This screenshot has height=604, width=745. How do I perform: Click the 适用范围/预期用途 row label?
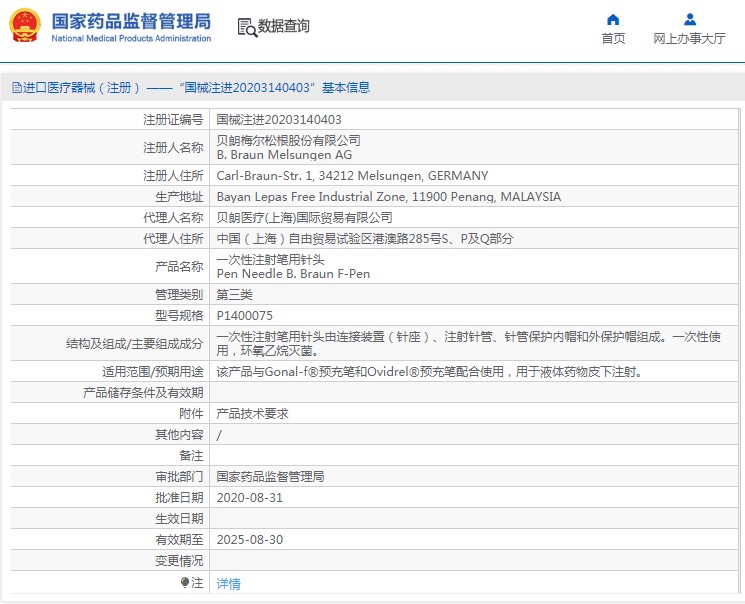(x=153, y=372)
